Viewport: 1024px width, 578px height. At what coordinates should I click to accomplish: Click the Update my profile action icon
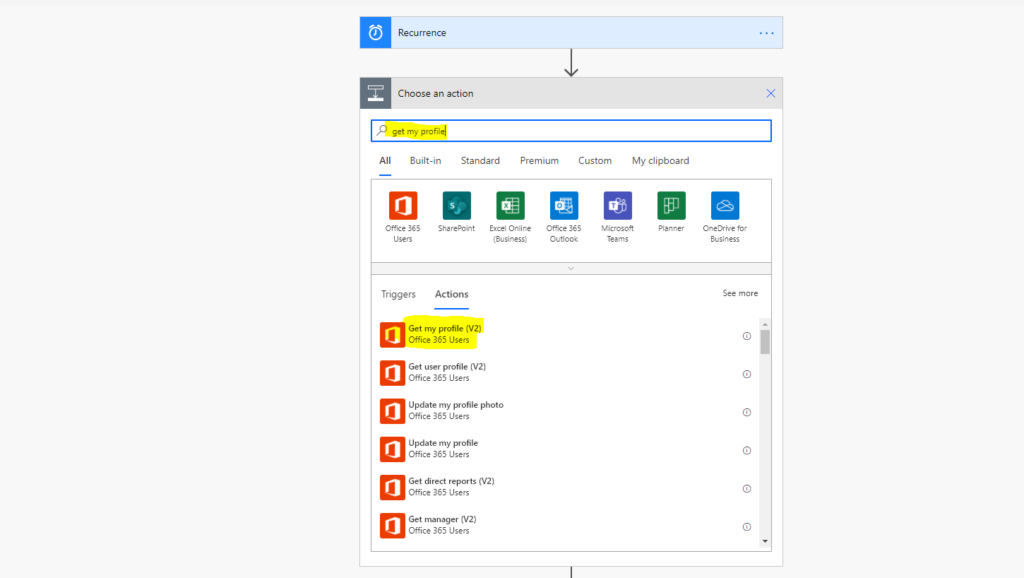pyautogui.click(x=392, y=449)
